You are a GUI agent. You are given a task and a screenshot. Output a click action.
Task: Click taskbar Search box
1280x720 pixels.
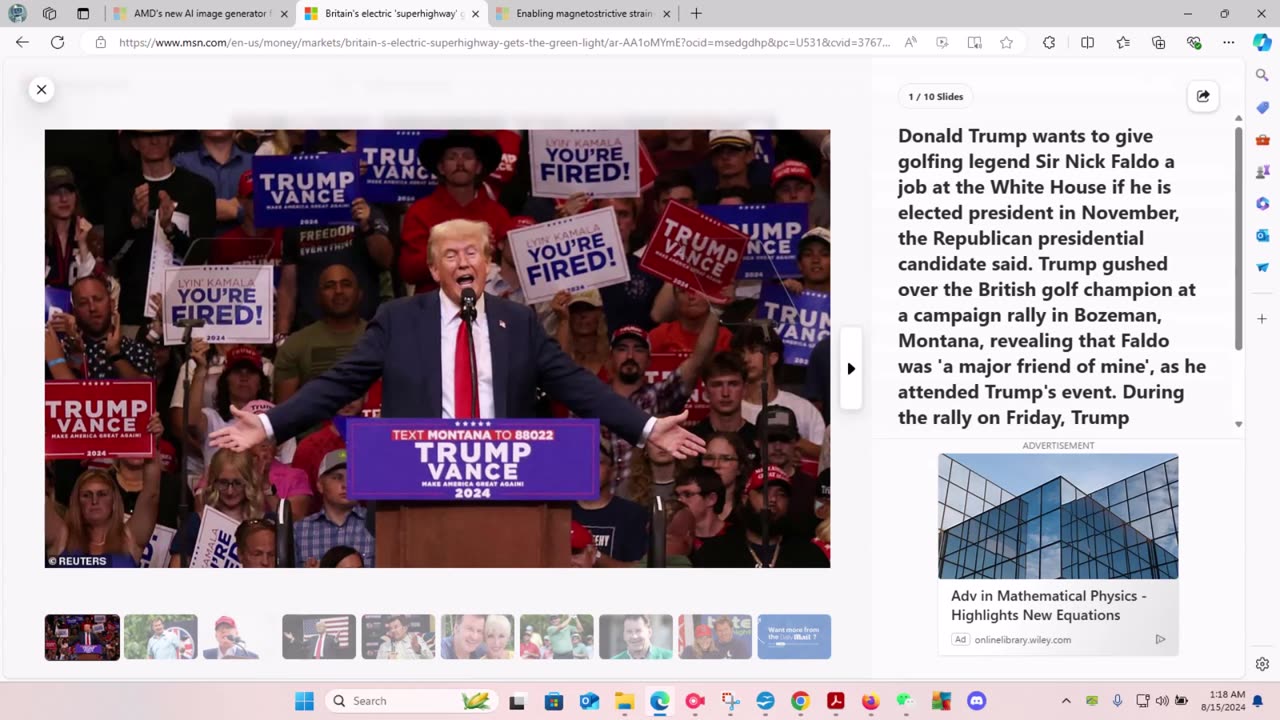point(411,701)
